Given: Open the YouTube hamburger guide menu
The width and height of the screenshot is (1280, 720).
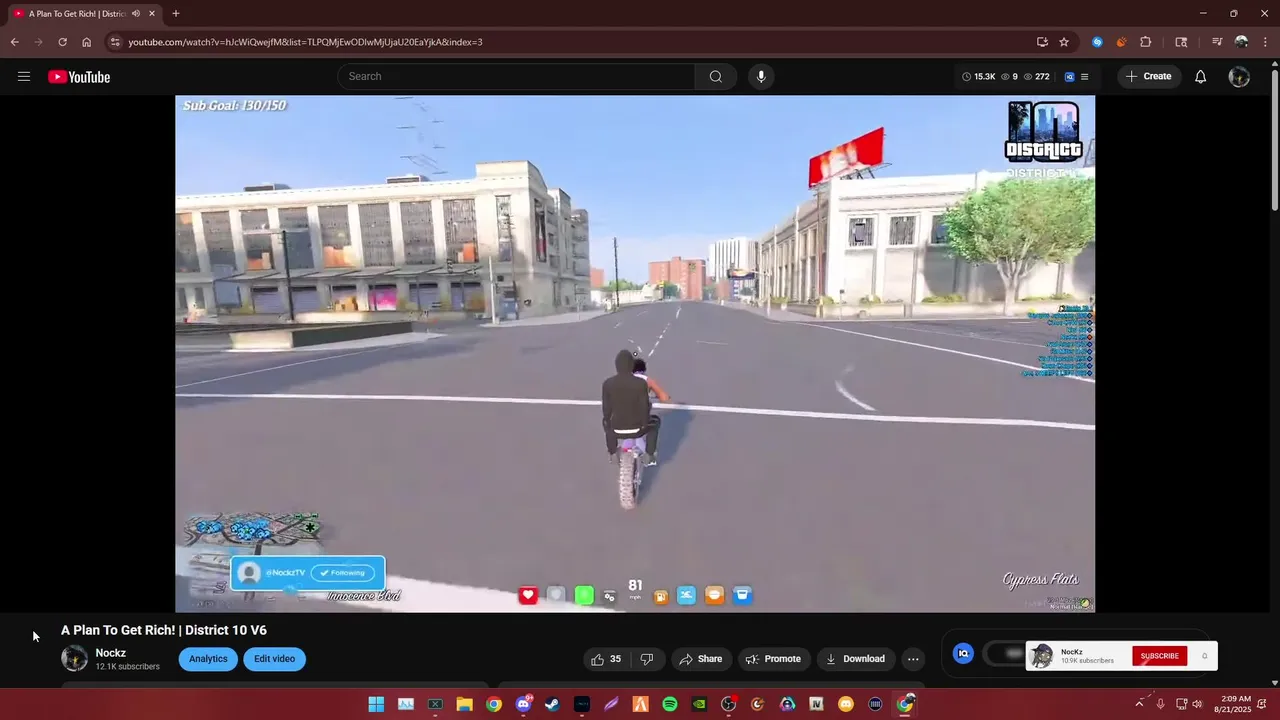Looking at the screenshot, I should click(x=24, y=77).
